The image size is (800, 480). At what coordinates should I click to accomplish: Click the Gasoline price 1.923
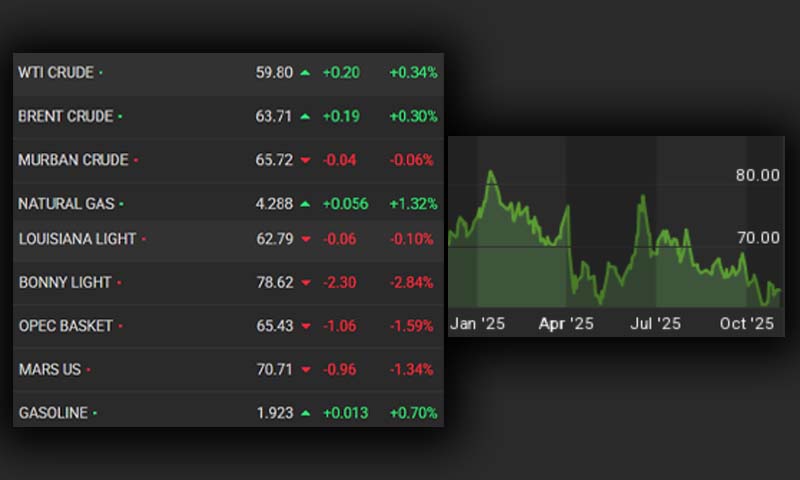tap(274, 413)
